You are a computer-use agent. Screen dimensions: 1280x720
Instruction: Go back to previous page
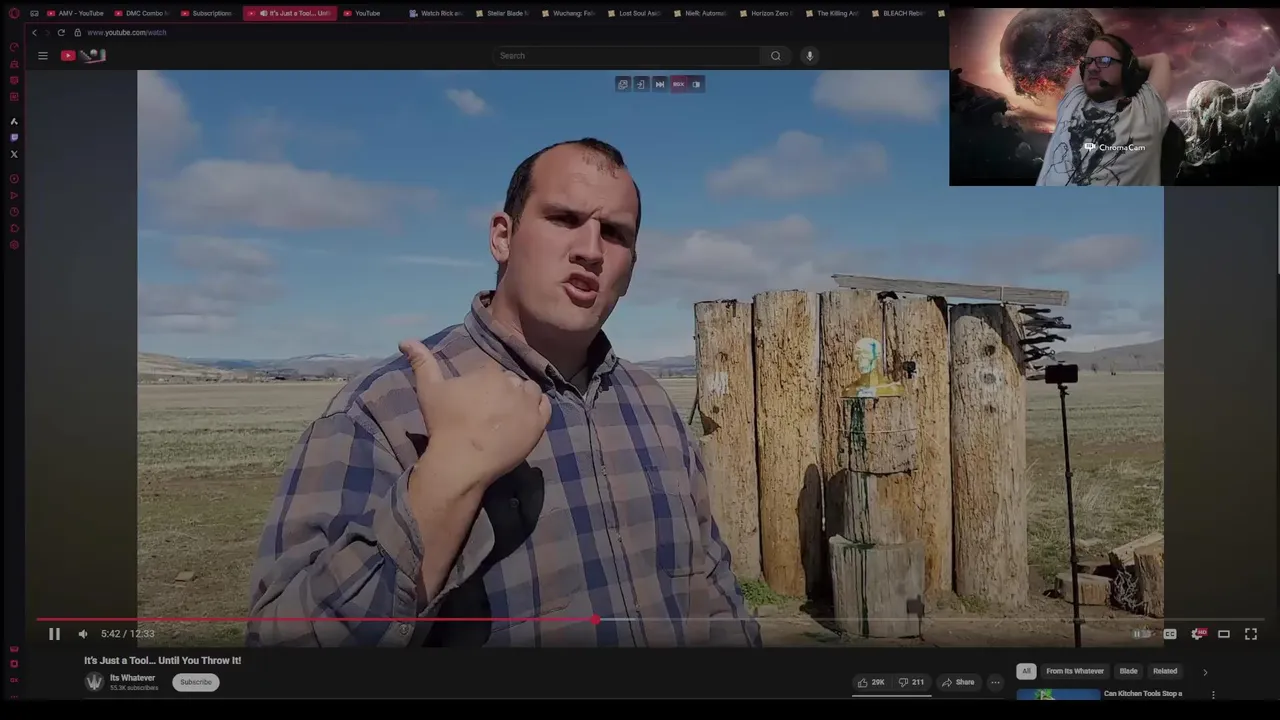click(x=34, y=33)
